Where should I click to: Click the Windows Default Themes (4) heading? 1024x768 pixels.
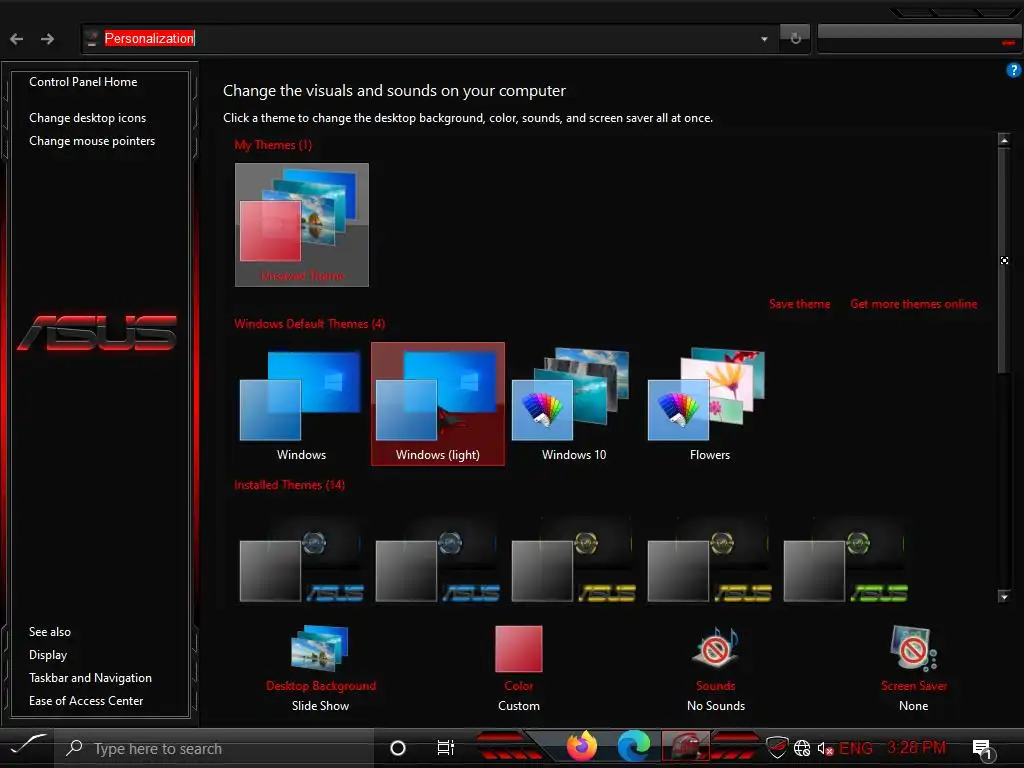pyautogui.click(x=310, y=324)
